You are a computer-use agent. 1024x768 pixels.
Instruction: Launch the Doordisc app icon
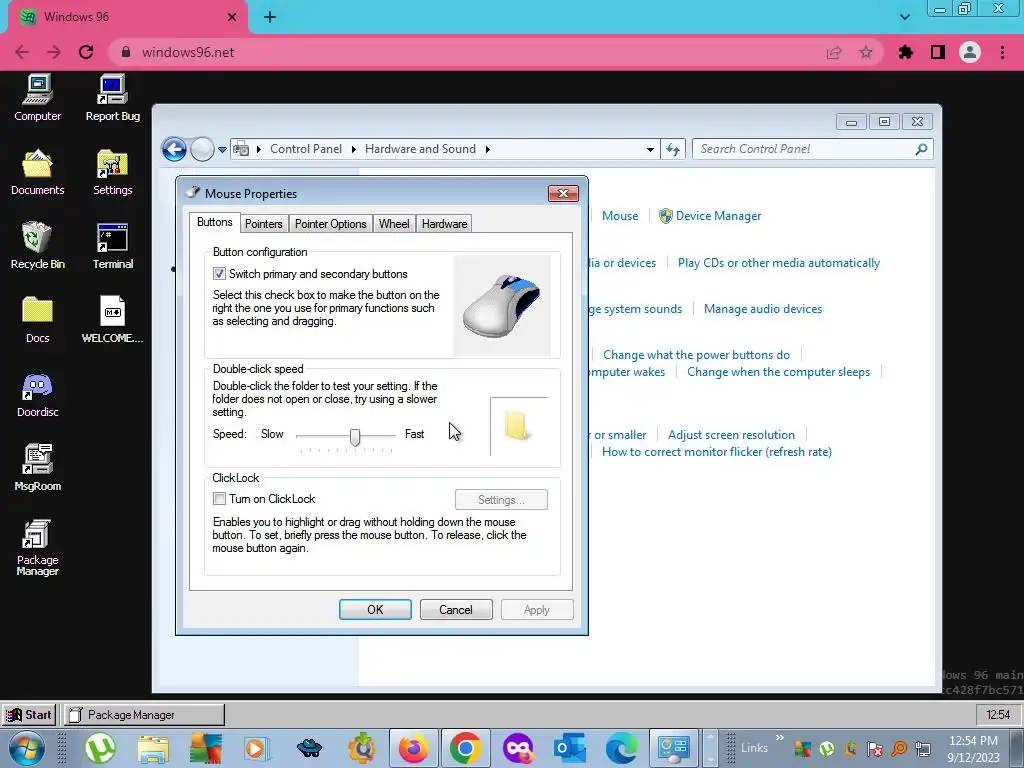click(37, 394)
